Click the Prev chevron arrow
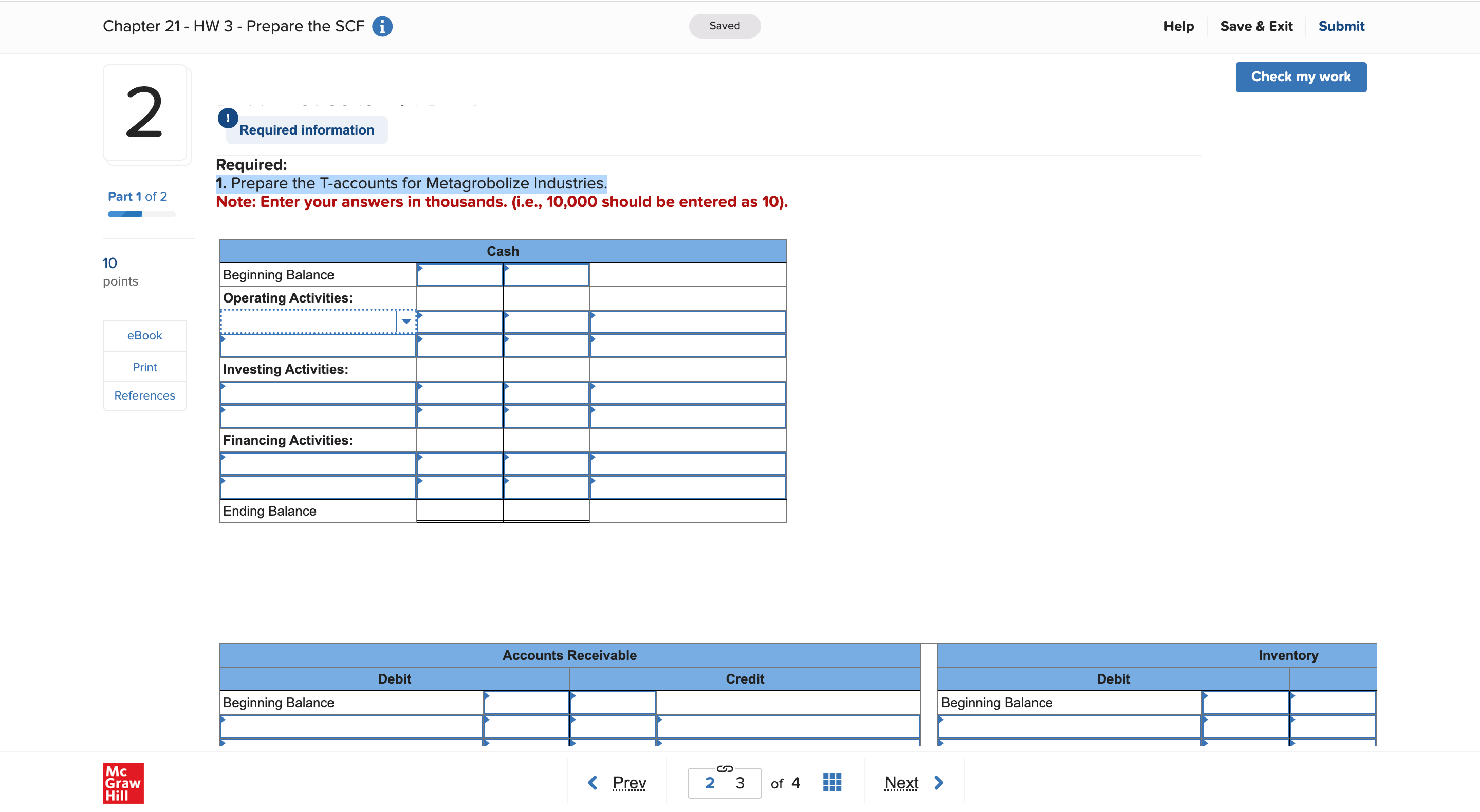The width and height of the screenshot is (1480, 812). 594,782
